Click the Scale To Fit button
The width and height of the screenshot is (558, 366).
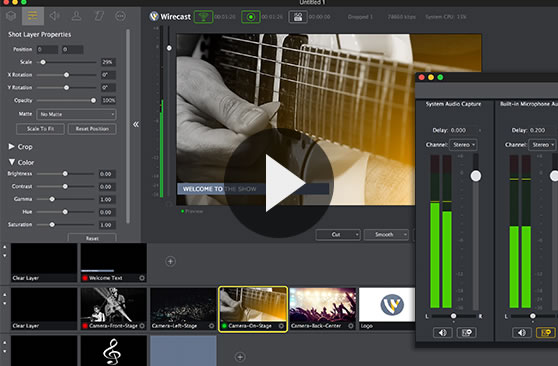click(x=40, y=129)
